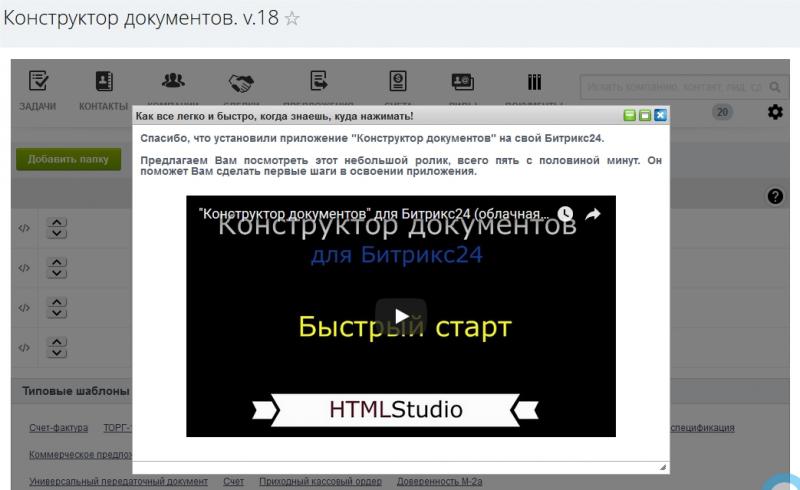Open the Счет-фактура template link
This screenshot has width=800, height=490.
[60, 428]
